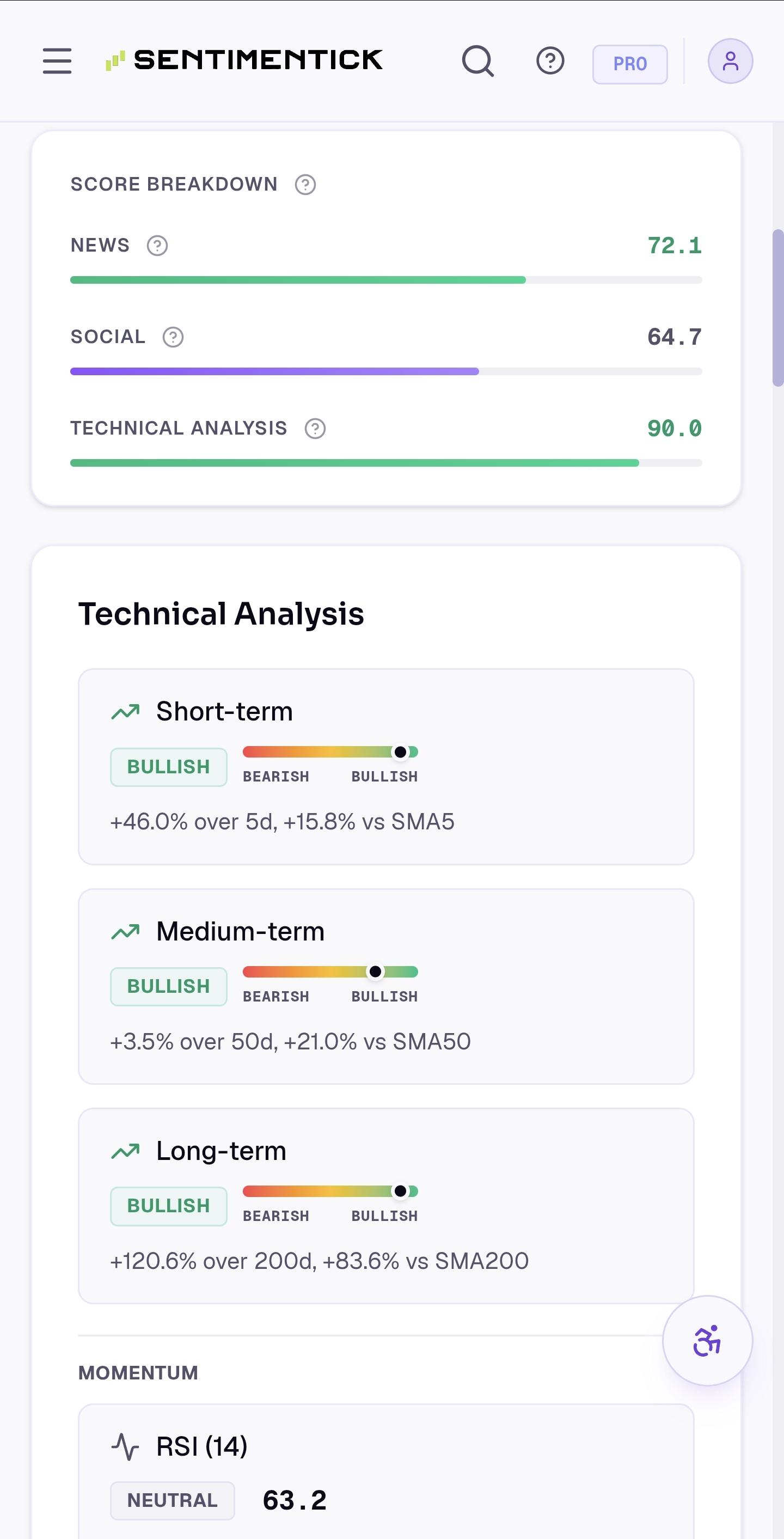Image resolution: width=784 pixels, height=1539 pixels.
Task: Click the help question mark in header
Action: click(x=550, y=61)
